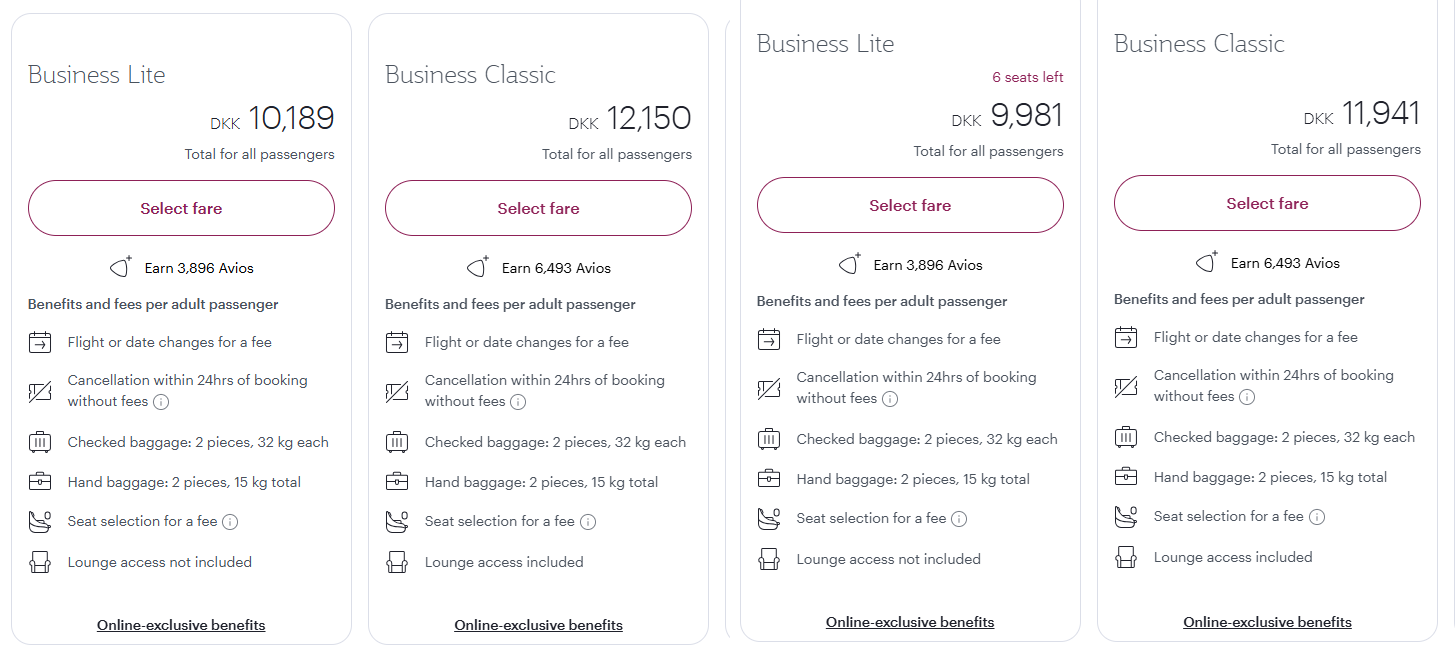
Task: Click the flight changes calendar icon in DKK 11,941 card
Action: (1126, 337)
